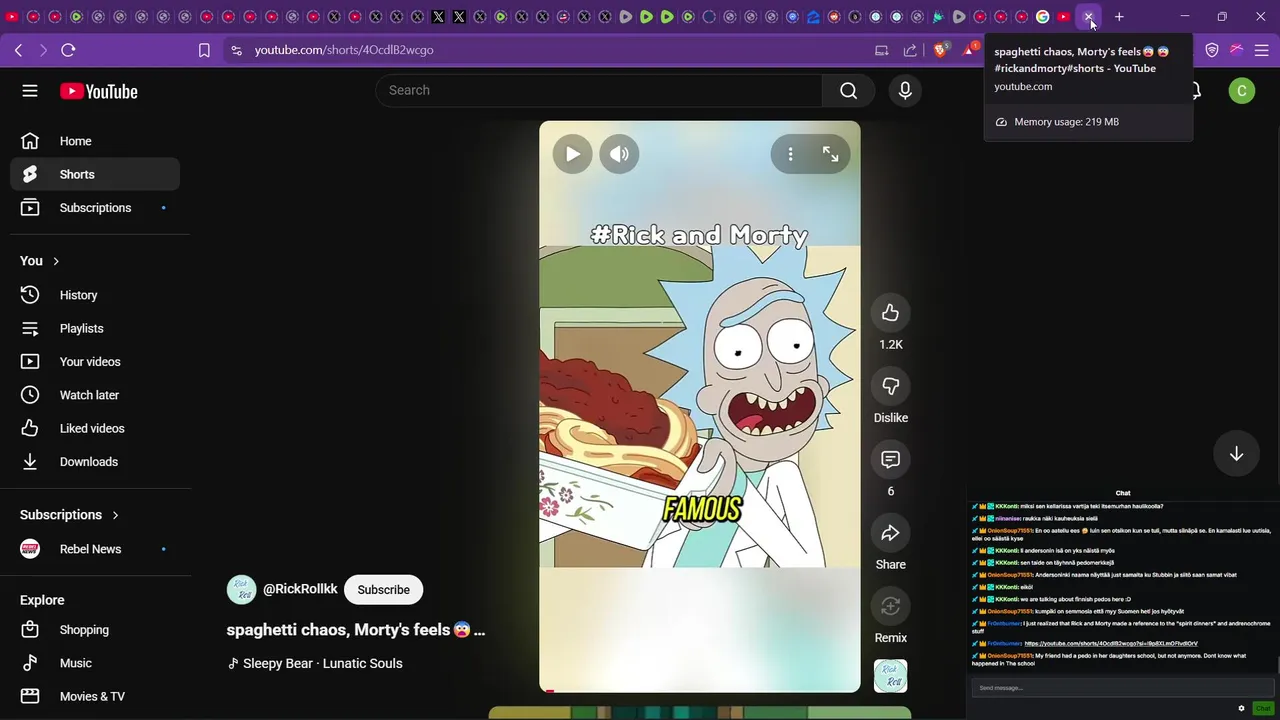Open Brave Rewards triangle icon
1280x720 pixels.
pos(970,50)
